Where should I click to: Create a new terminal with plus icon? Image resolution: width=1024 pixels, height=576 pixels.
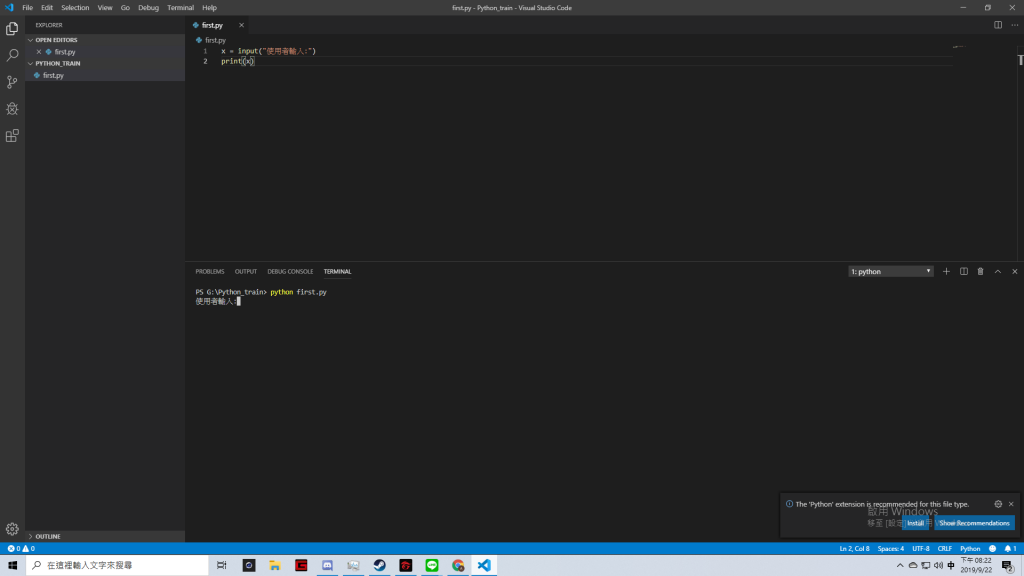(946, 272)
